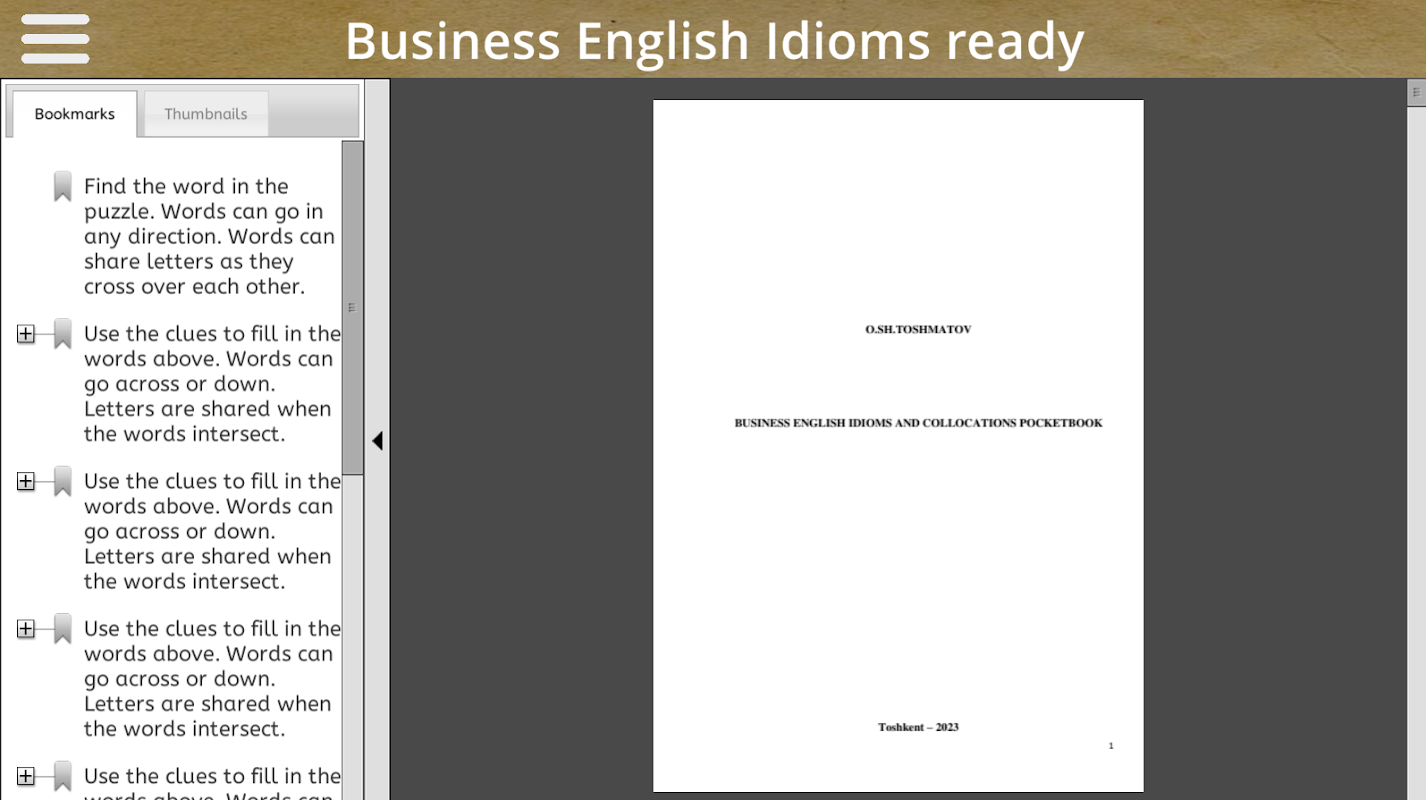Open the first 'Use the clues to fill in' bookmark text

pos(212,384)
